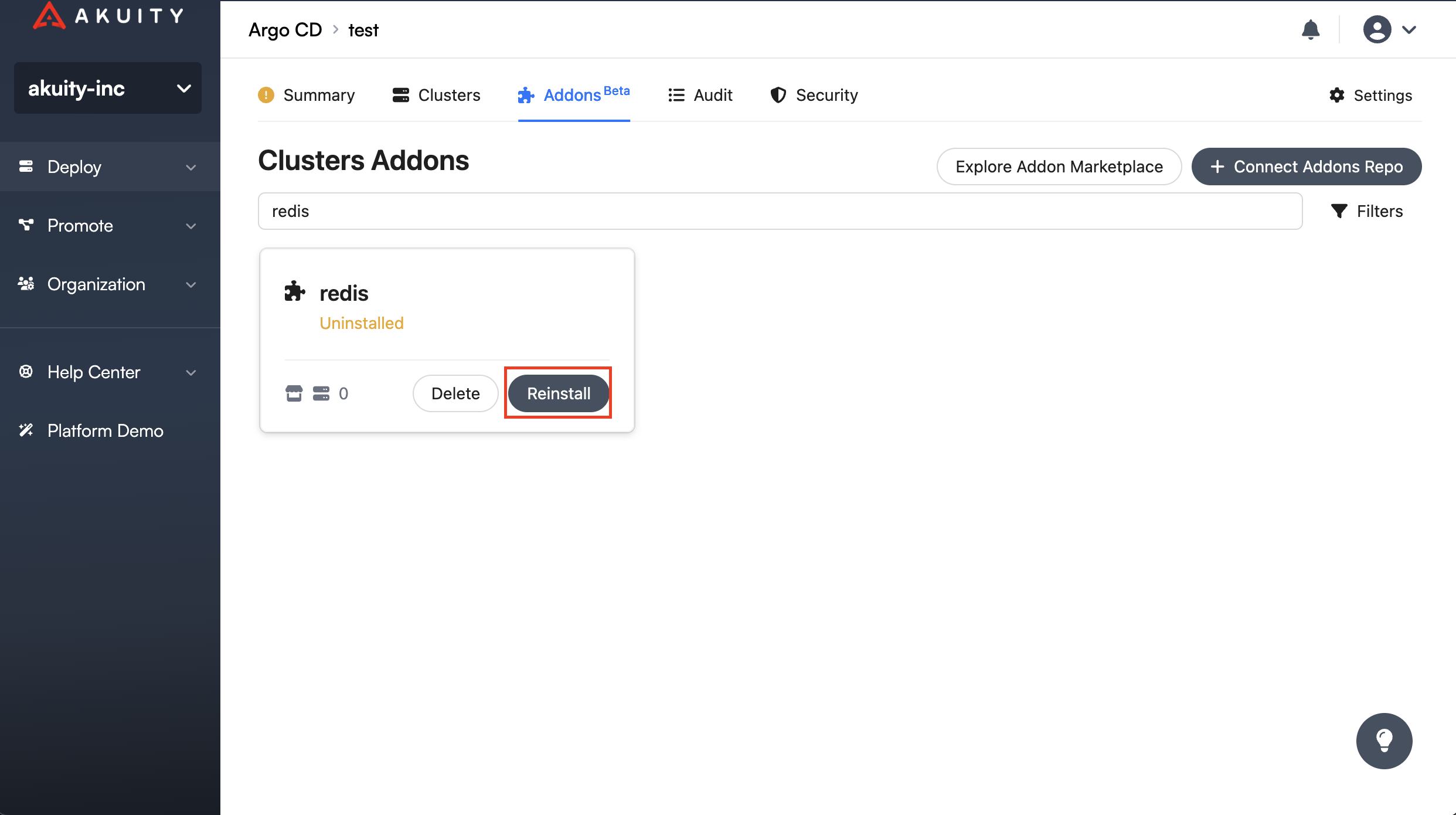1456x815 pixels.
Task: Open the redis addon card title
Action: pyautogui.click(x=344, y=293)
